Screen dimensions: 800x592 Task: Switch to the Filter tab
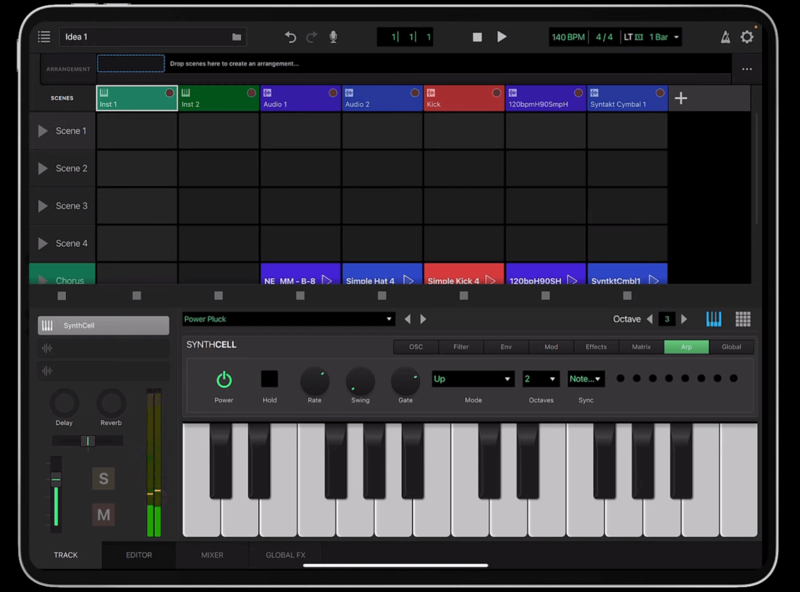click(461, 347)
